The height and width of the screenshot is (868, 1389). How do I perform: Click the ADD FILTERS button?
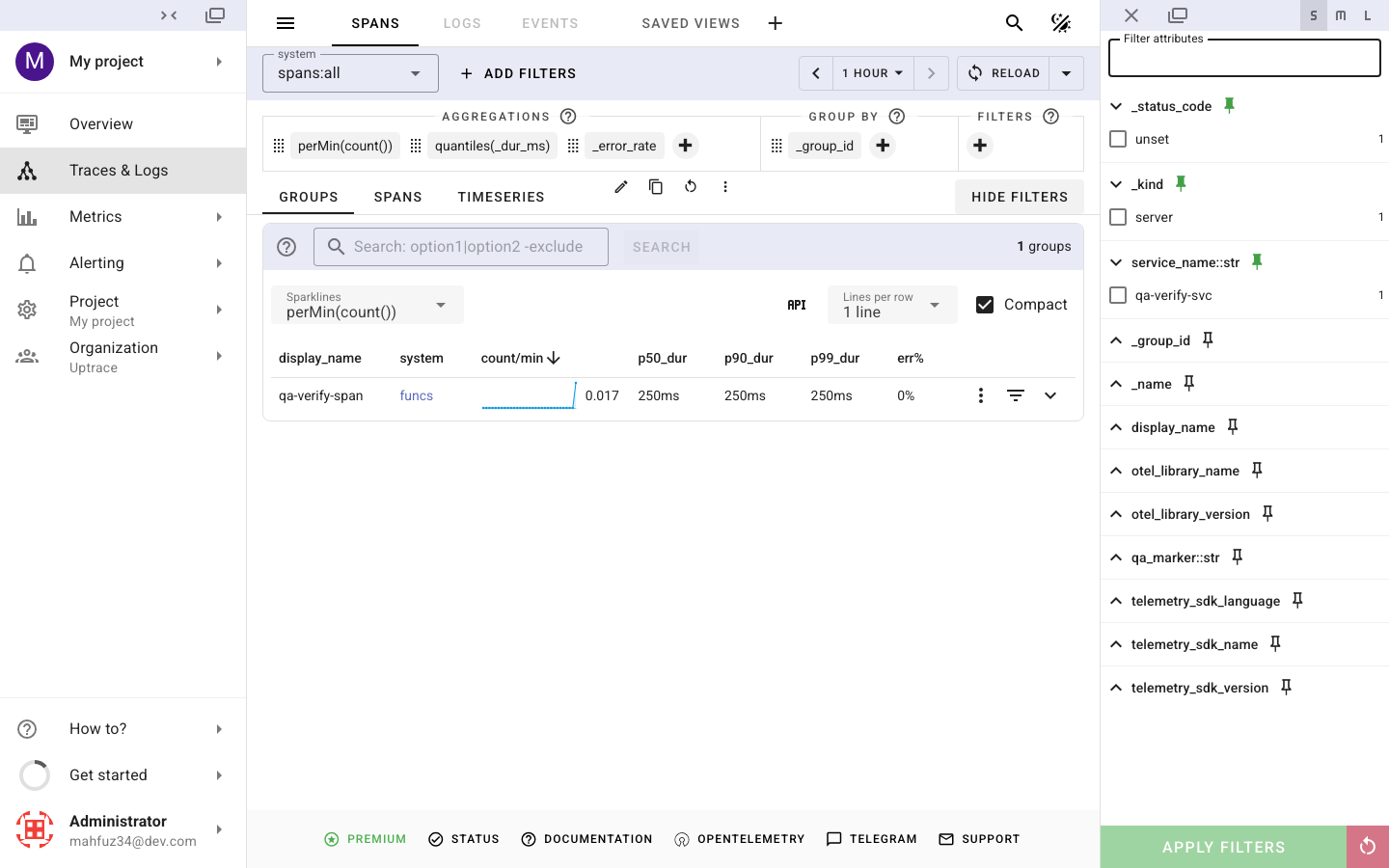518,73
